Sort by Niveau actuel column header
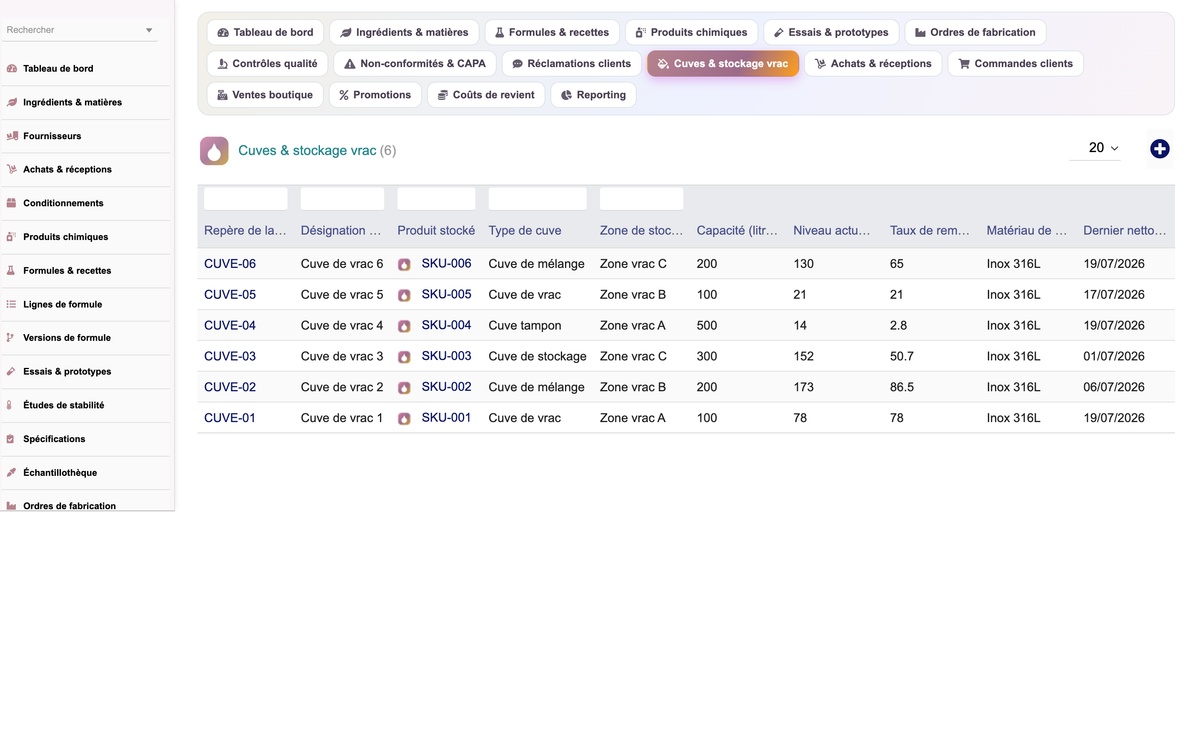 tap(832, 231)
